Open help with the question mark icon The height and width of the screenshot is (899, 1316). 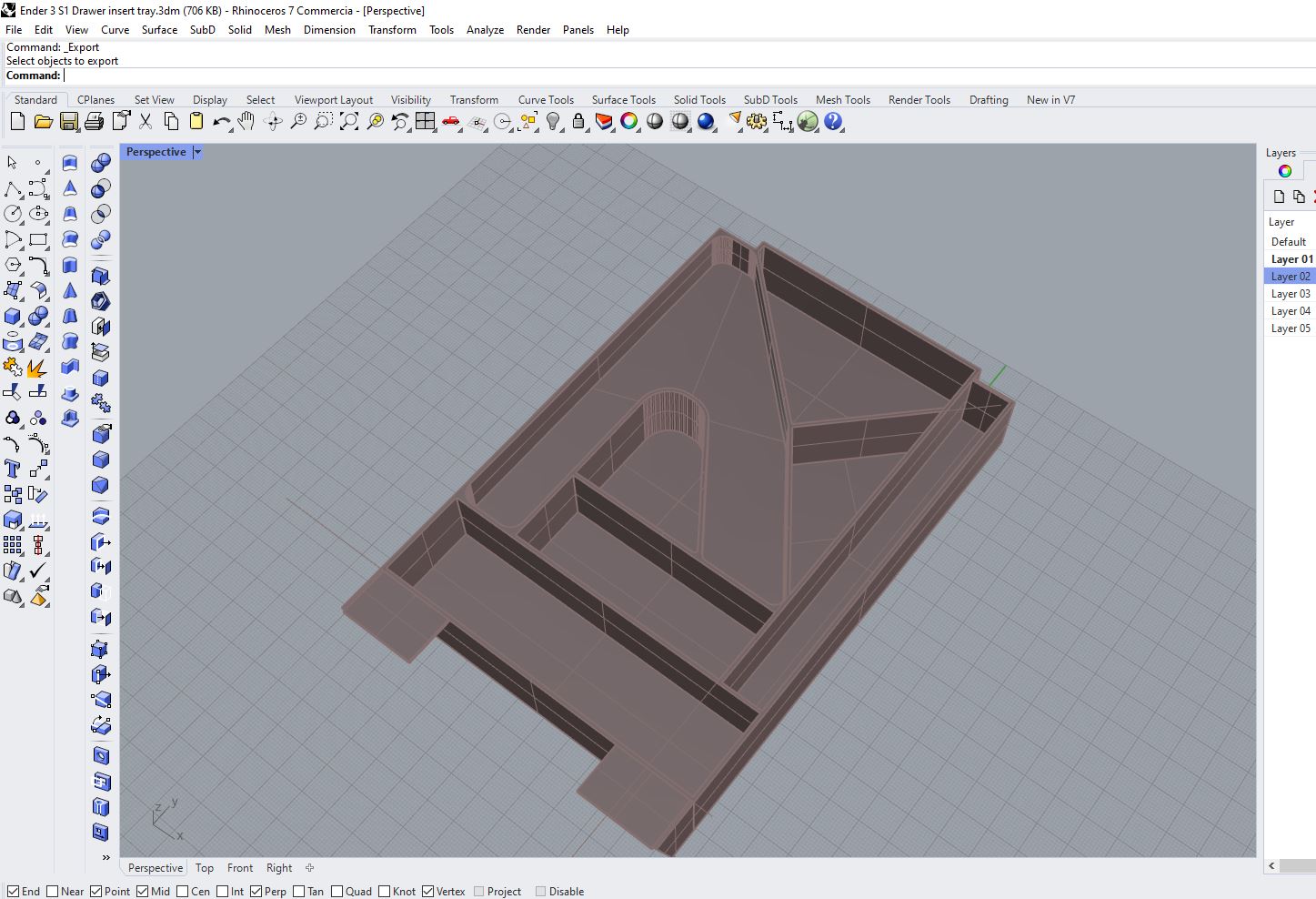[833, 121]
